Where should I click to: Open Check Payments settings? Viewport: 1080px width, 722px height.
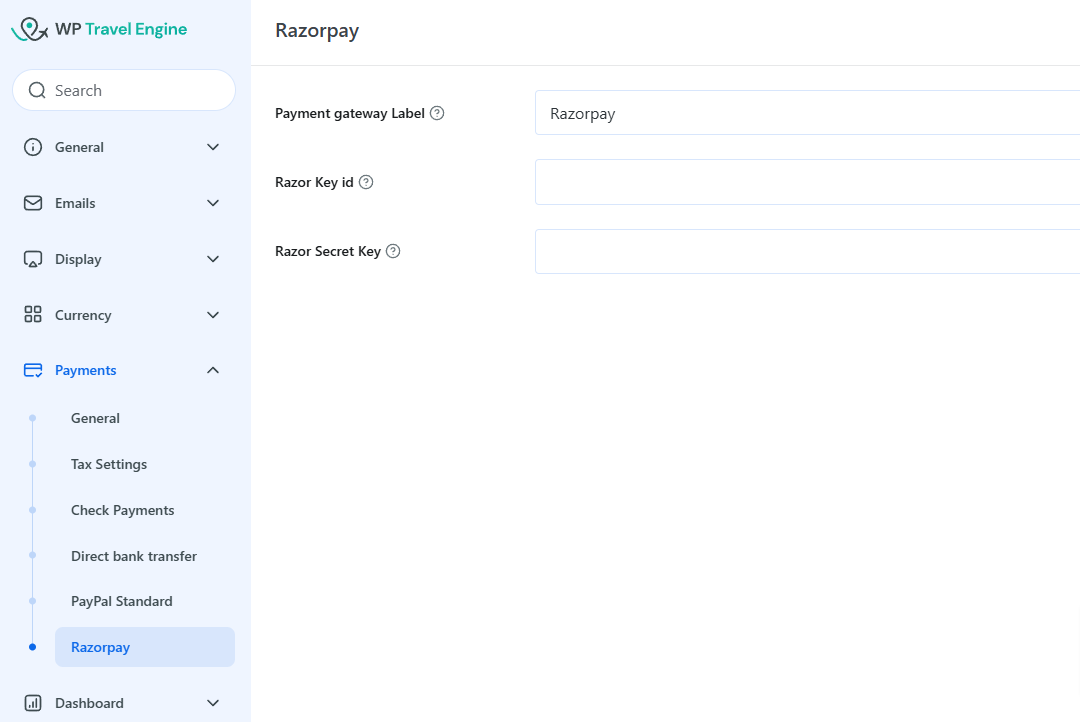(x=122, y=510)
